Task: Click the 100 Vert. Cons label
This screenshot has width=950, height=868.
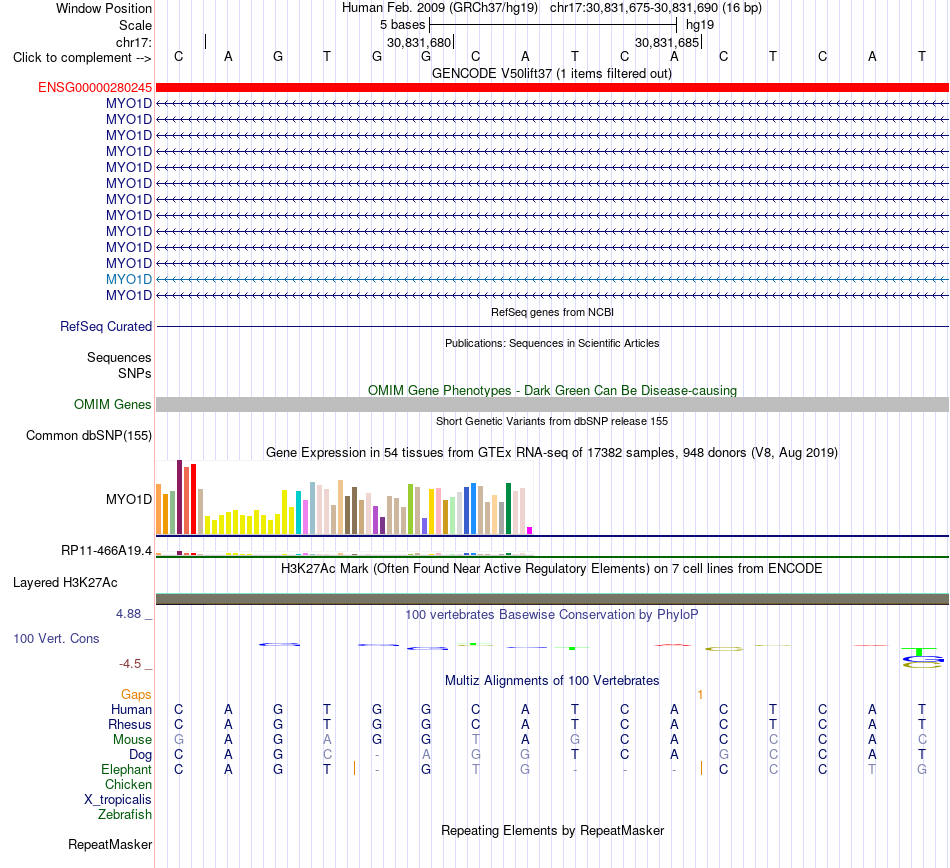Action: 56,638
